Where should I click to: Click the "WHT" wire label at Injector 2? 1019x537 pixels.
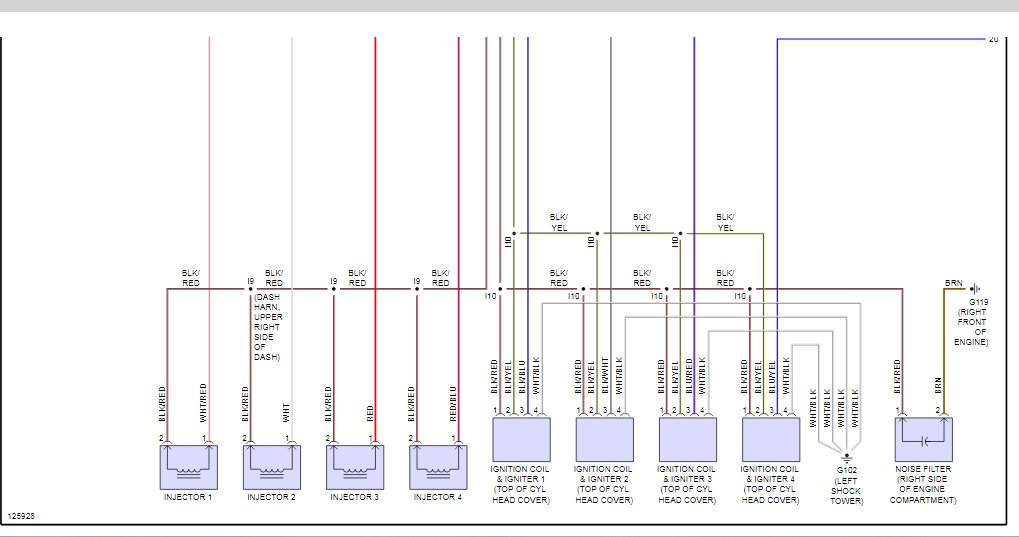click(286, 413)
